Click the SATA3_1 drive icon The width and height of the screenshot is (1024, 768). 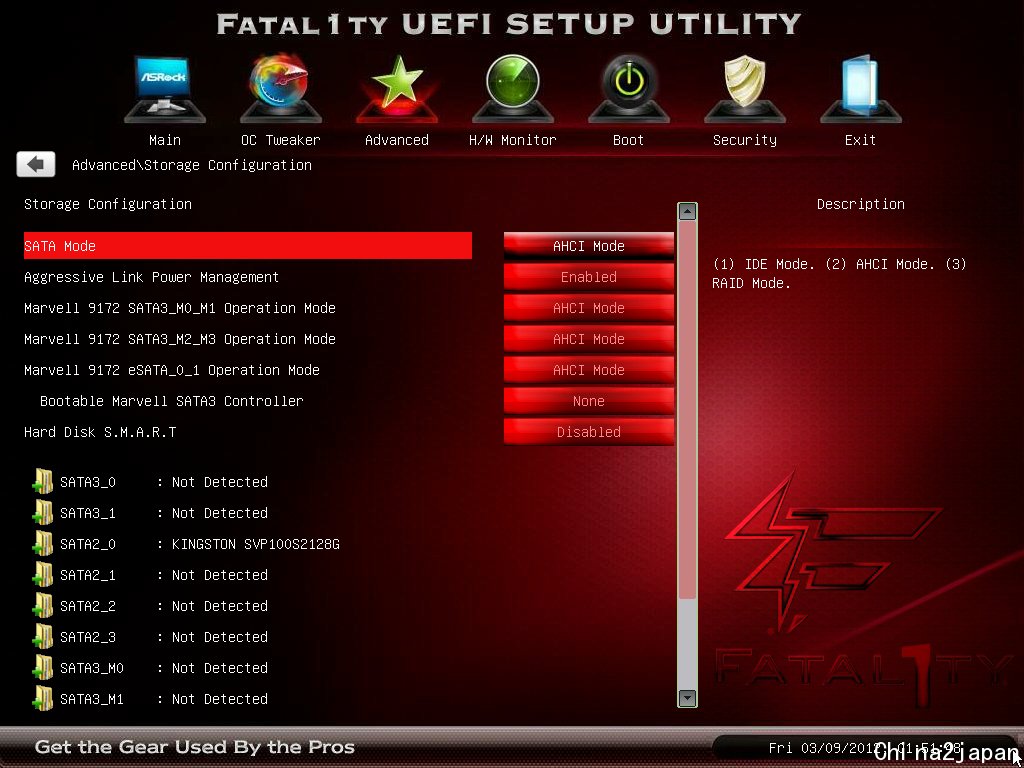coord(42,513)
